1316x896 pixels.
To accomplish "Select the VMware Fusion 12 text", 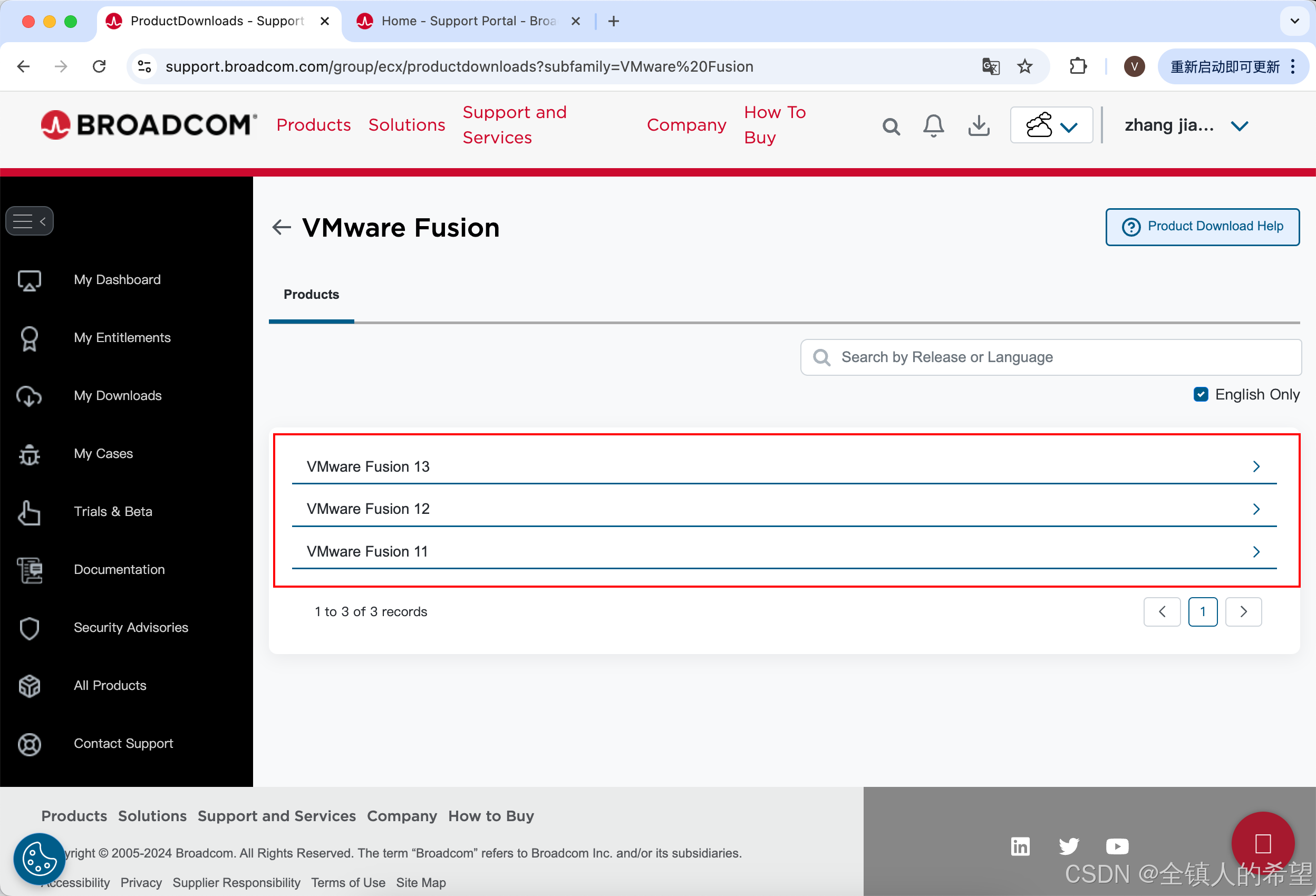I will (x=368, y=509).
